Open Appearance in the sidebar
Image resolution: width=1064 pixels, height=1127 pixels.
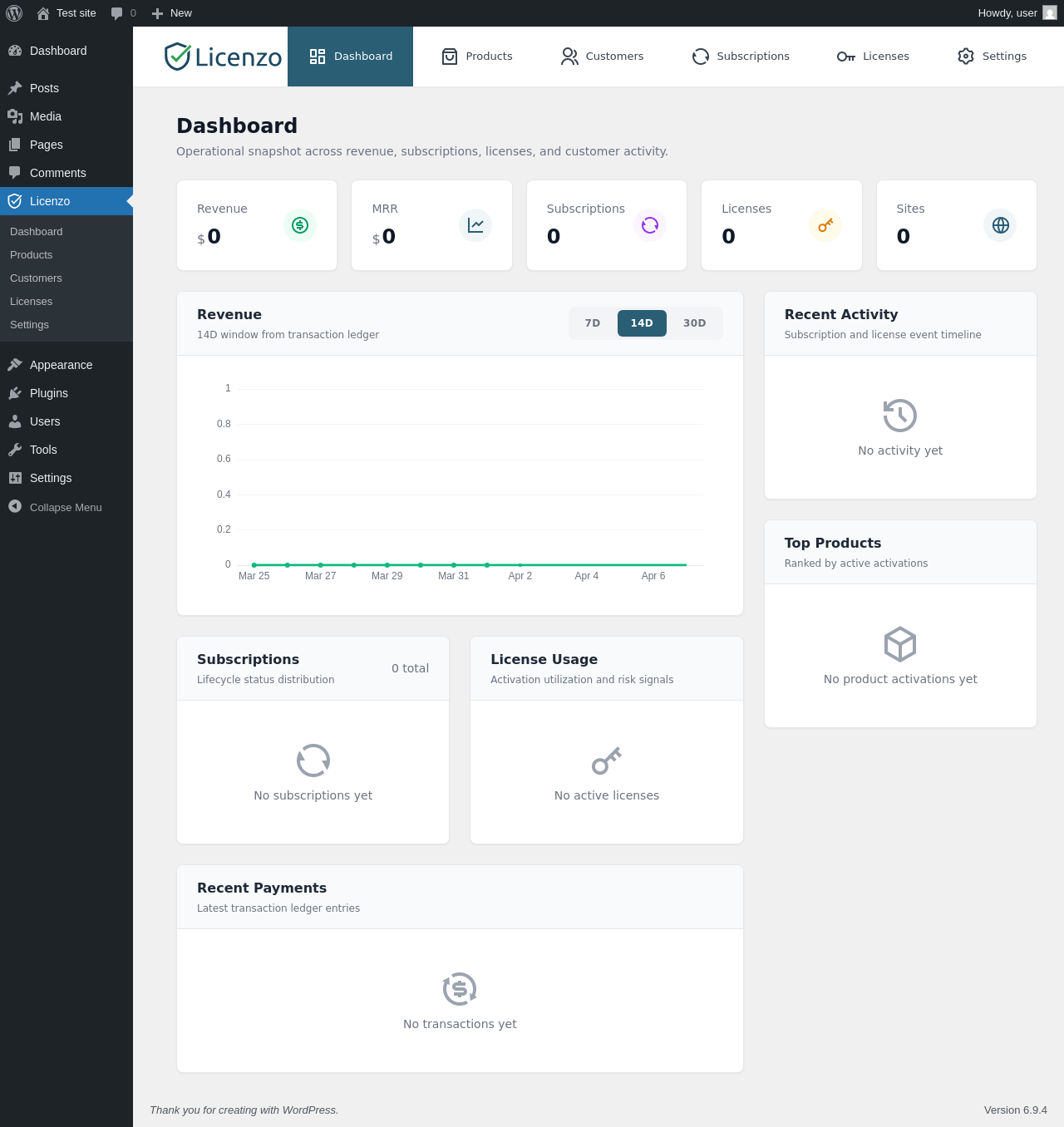click(x=66, y=365)
